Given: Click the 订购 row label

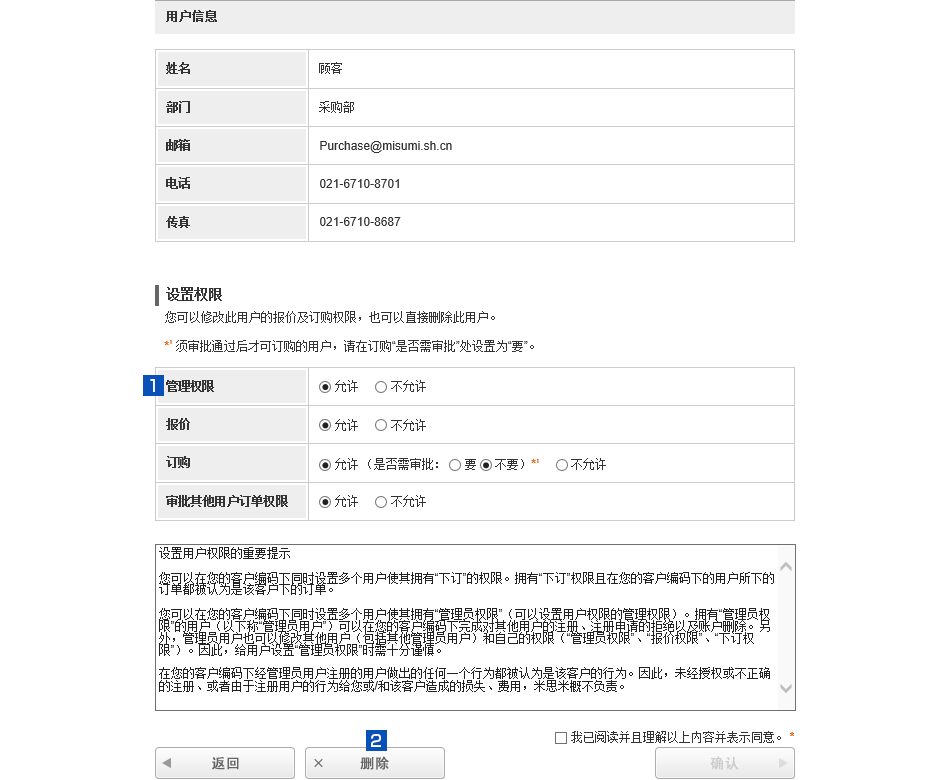Looking at the screenshot, I should tap(178, 463).
